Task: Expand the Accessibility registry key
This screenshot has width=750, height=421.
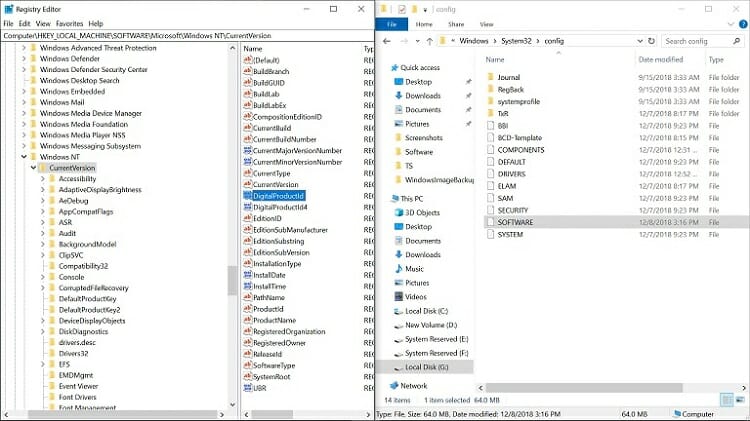Action: [x=42, y=179]
